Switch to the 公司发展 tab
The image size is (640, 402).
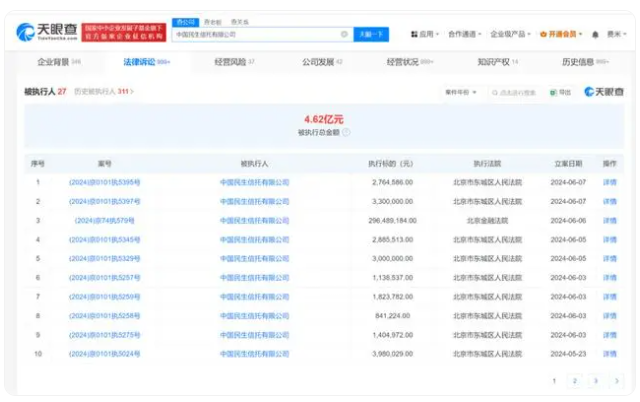tap(322, 62)
